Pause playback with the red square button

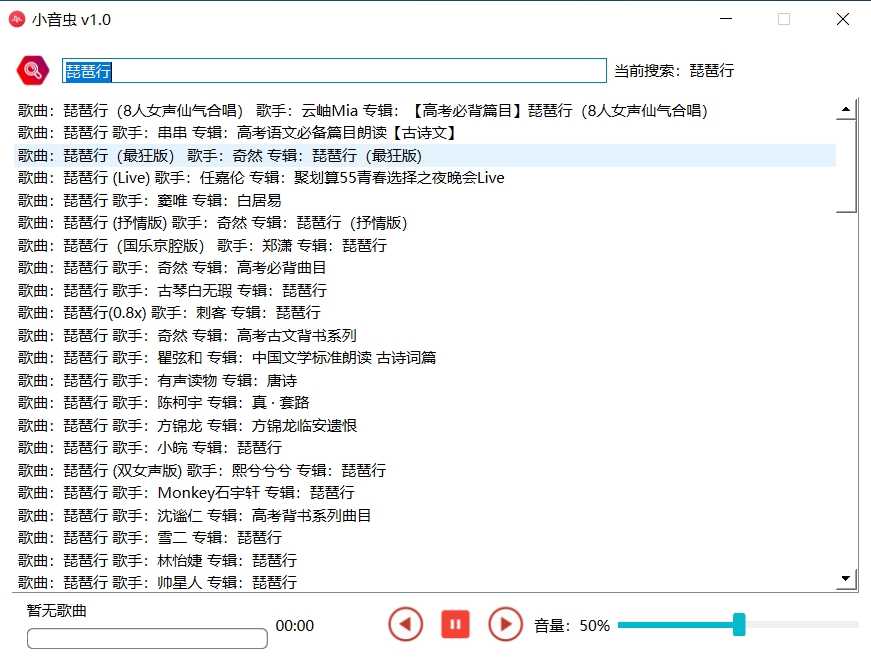click(455, 624)
